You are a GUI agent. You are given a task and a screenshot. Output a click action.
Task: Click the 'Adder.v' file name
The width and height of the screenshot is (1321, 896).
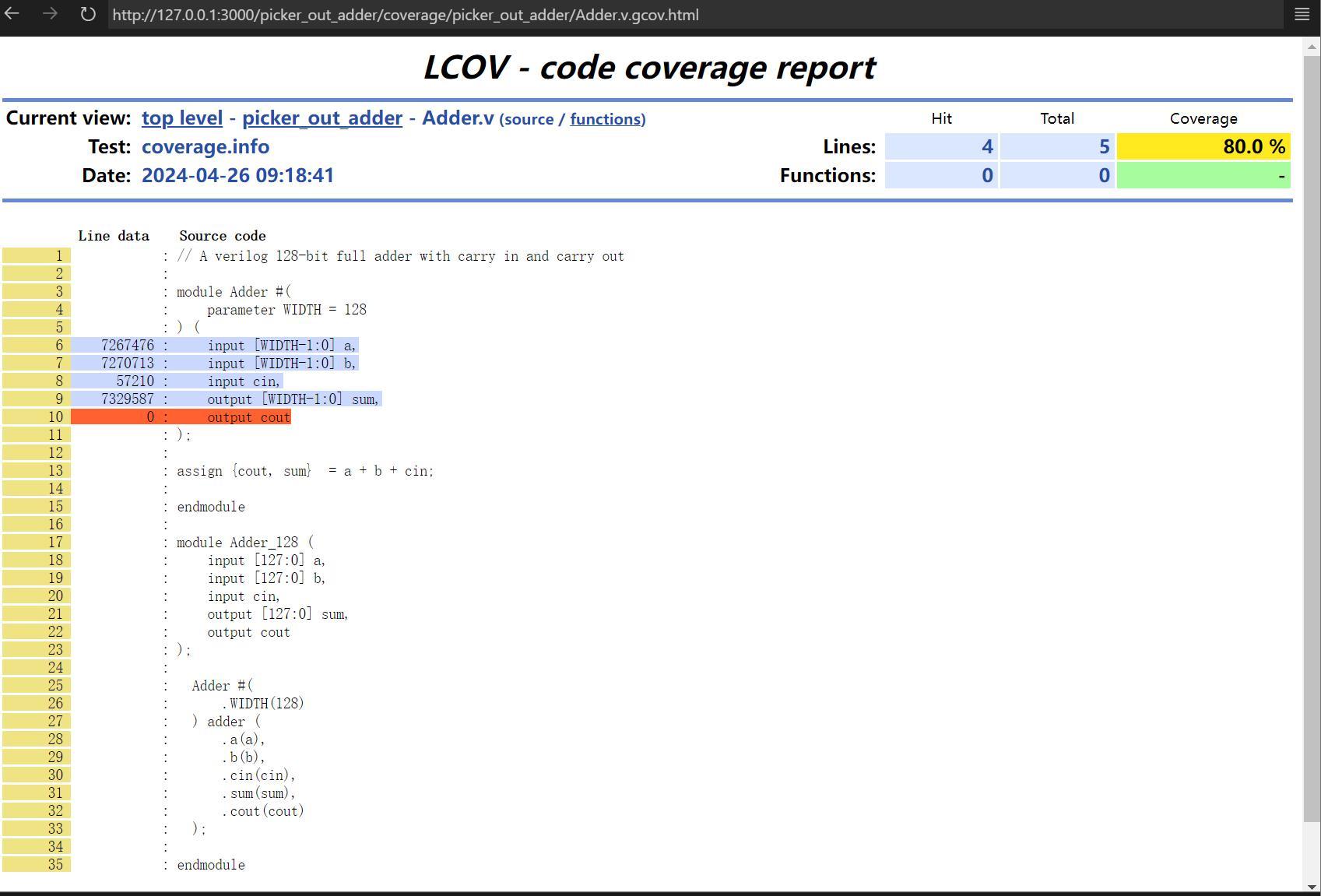458,118
